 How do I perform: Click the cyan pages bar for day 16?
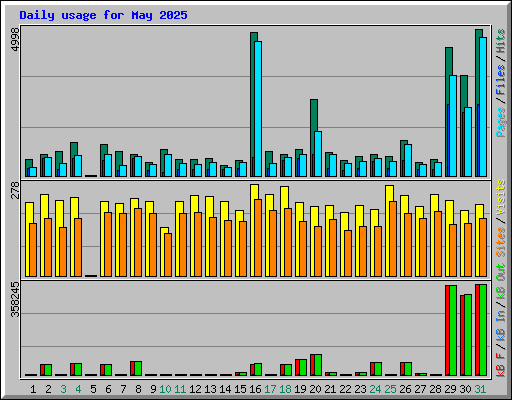pos(258,109)
